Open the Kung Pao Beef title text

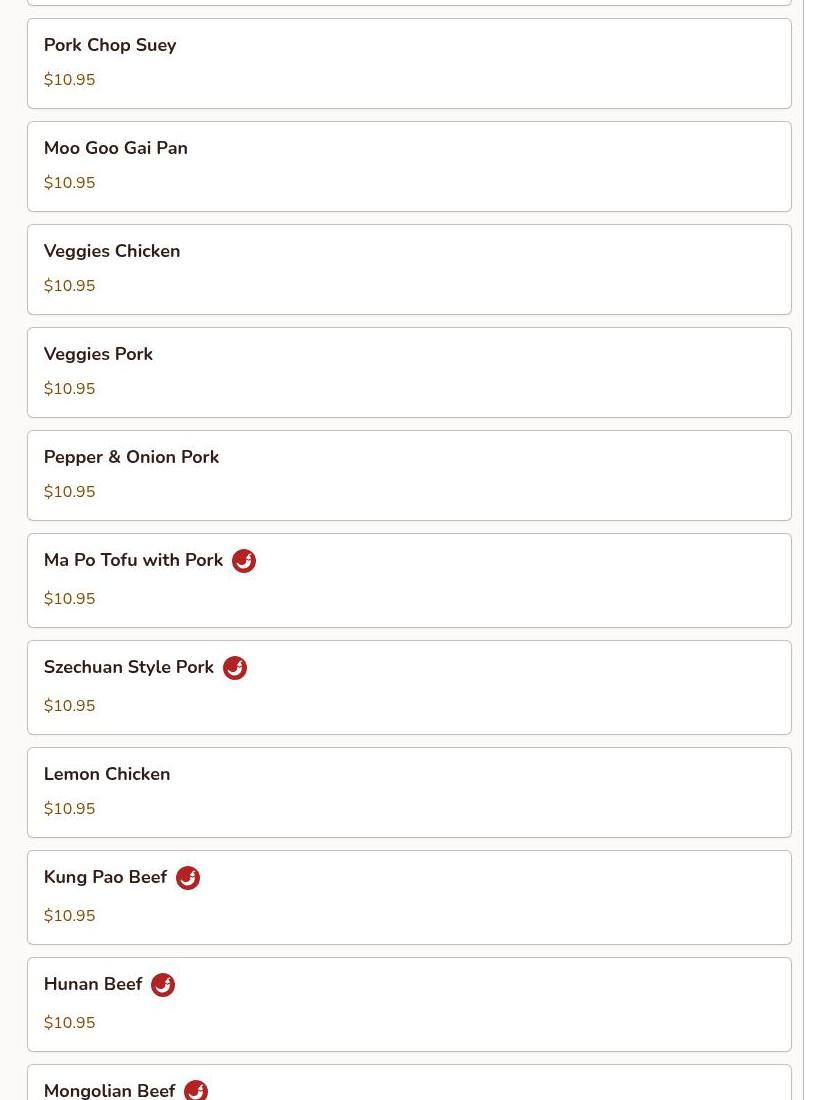105,877
